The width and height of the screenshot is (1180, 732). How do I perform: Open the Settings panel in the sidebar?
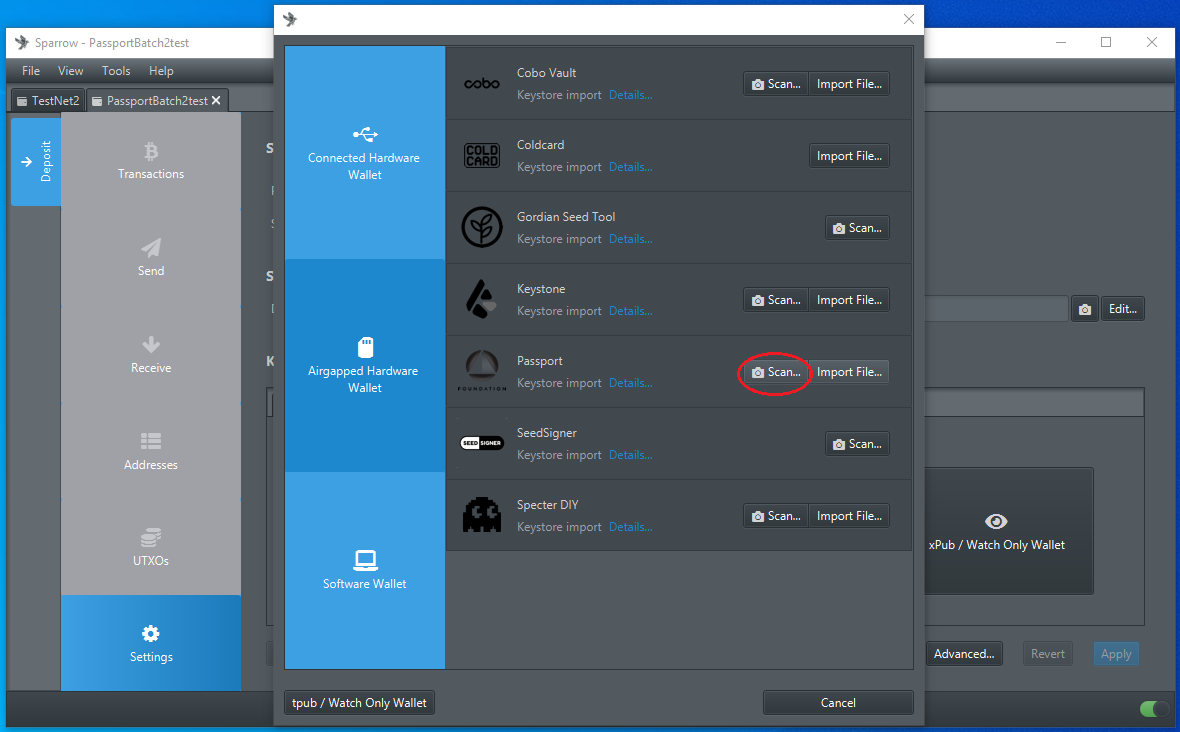151,643
